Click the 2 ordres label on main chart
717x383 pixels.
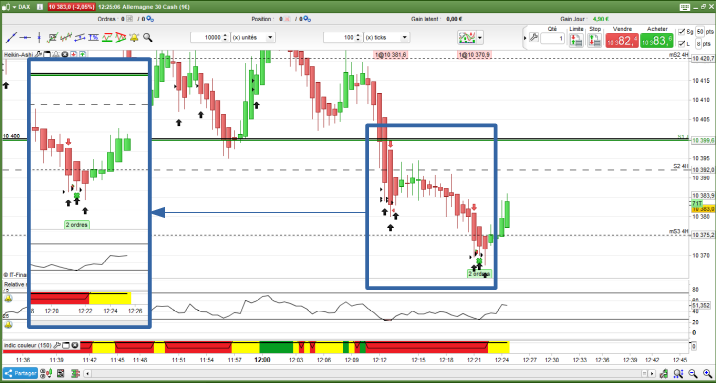click(x=479, y=274)
